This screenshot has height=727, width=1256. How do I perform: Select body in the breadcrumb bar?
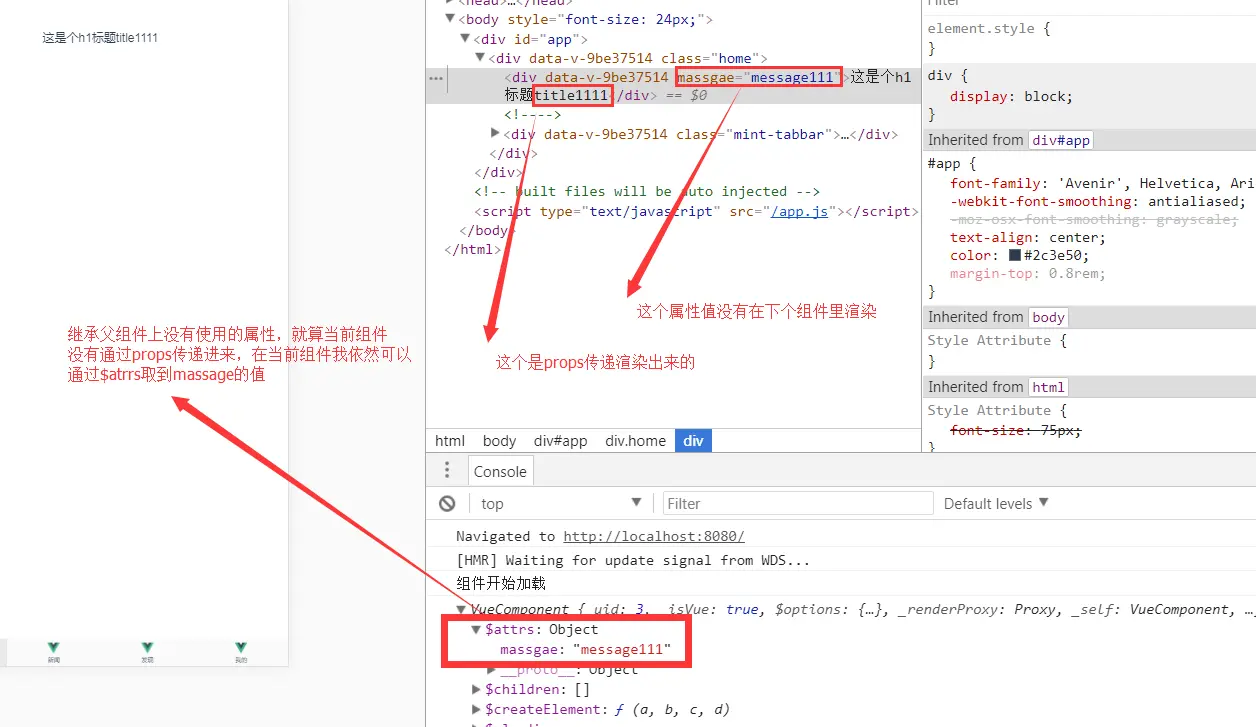(x=499, y=441)
